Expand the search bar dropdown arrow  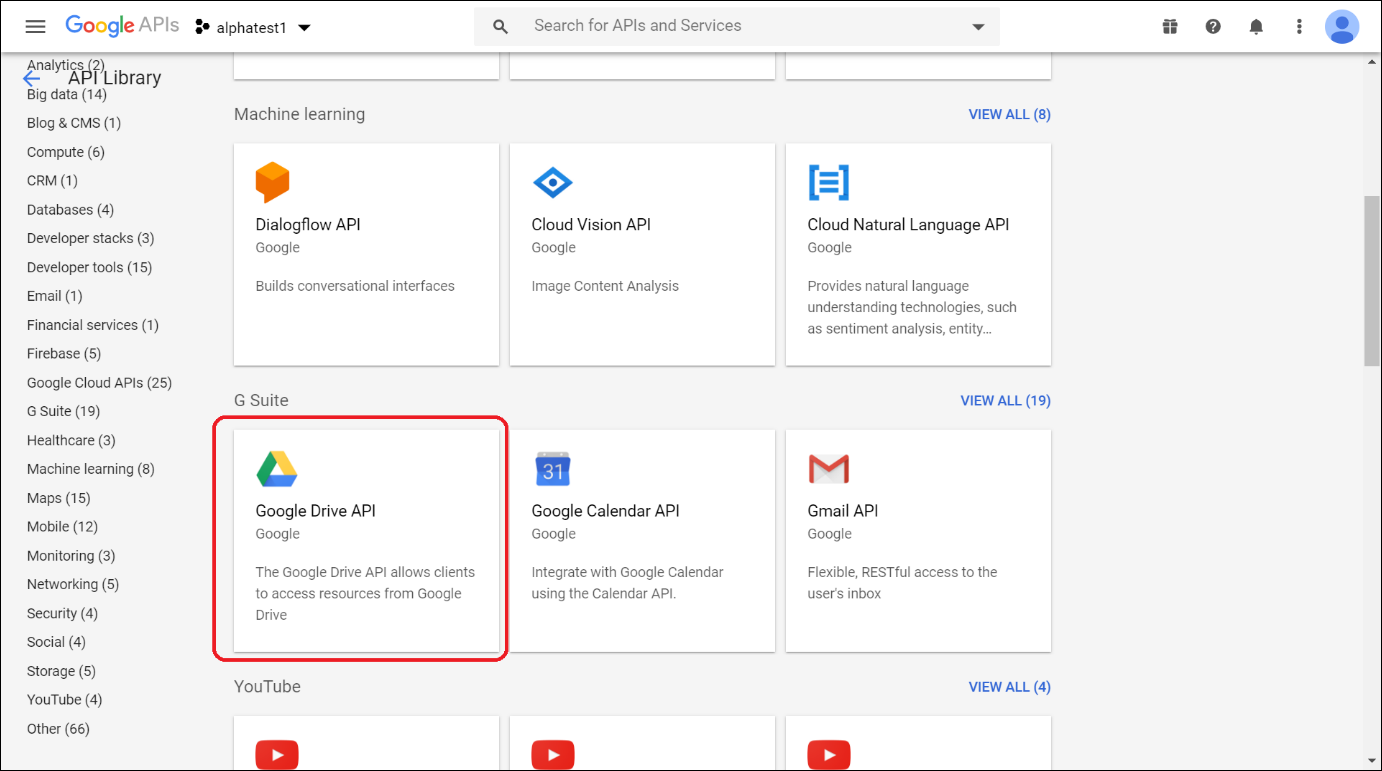(x=978, y=27)
